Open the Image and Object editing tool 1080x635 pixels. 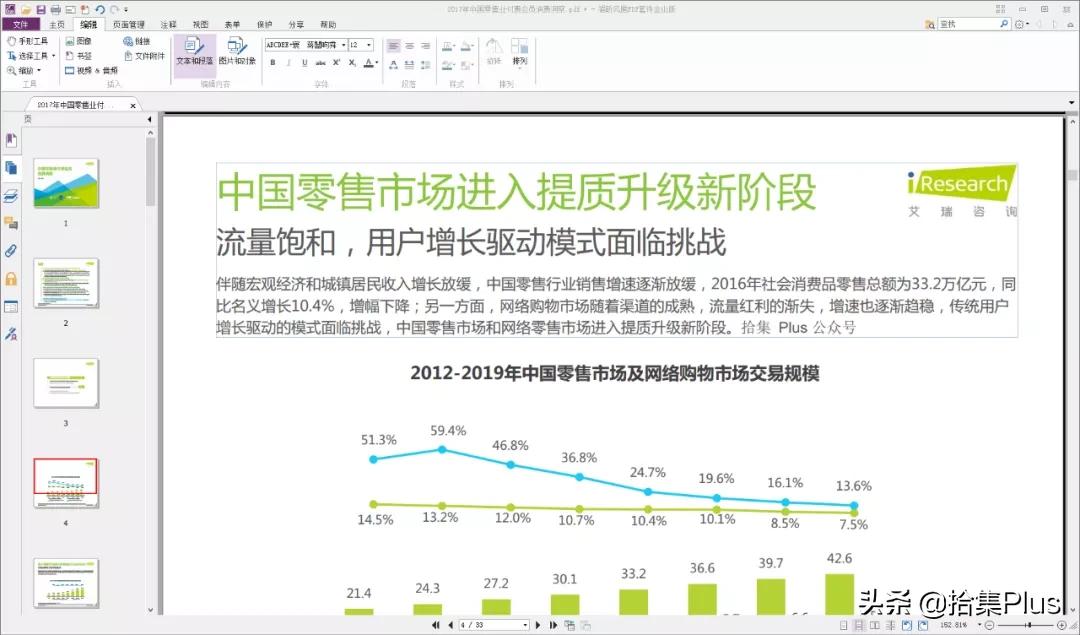[x=237, y=50]
